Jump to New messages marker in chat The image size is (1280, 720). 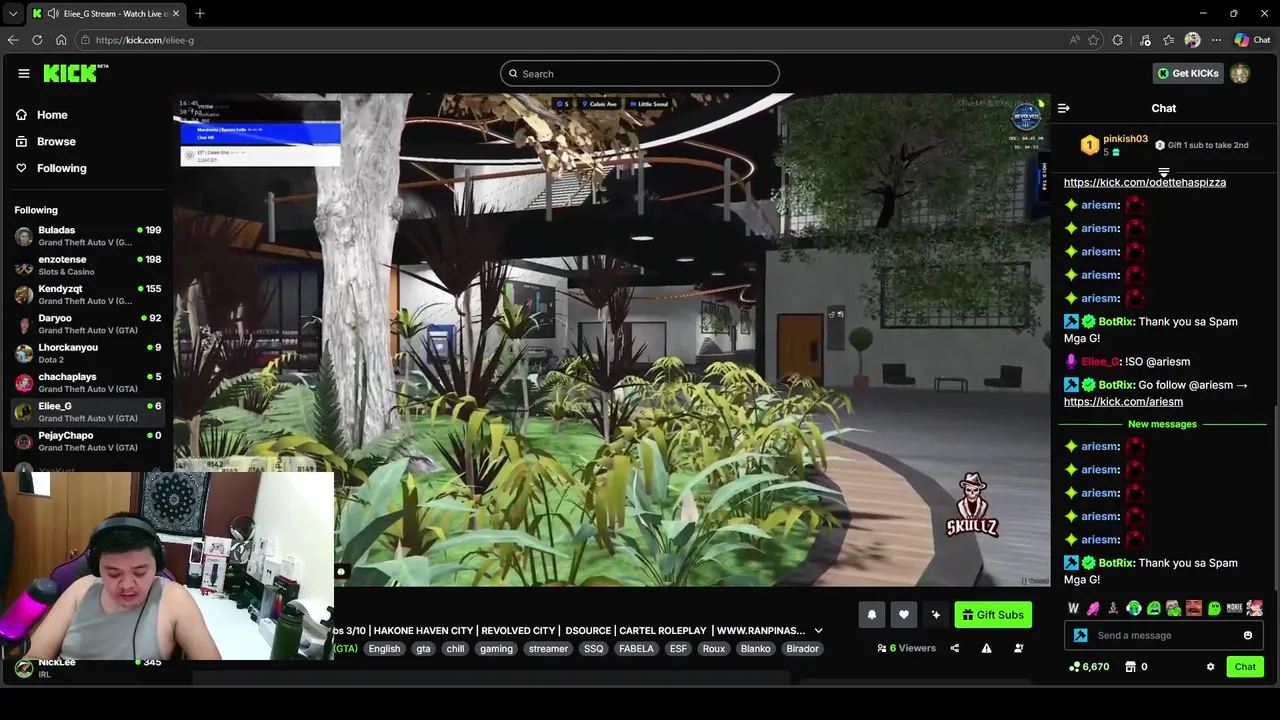pyautogui.click(x=1162, y=424)
